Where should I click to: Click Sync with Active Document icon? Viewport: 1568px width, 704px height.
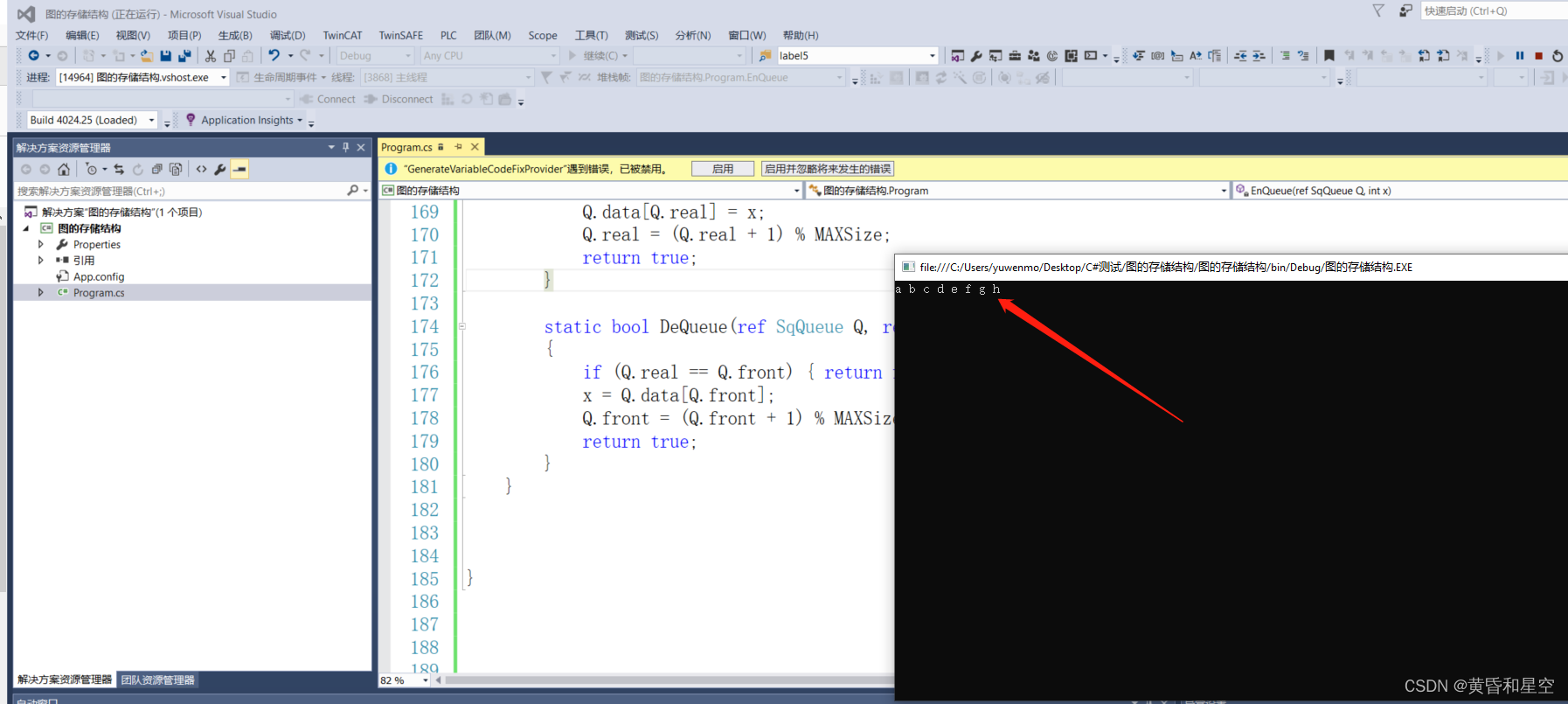coord(119,169)
